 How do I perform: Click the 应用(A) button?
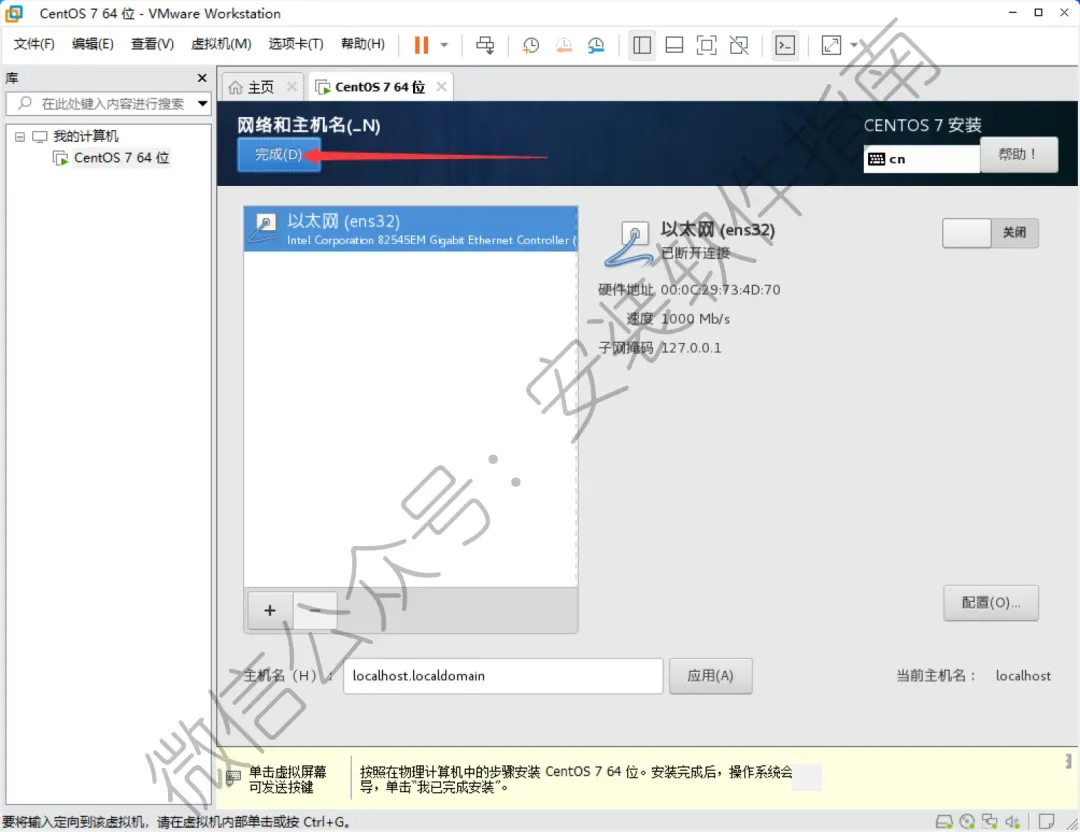coord(711,676)
